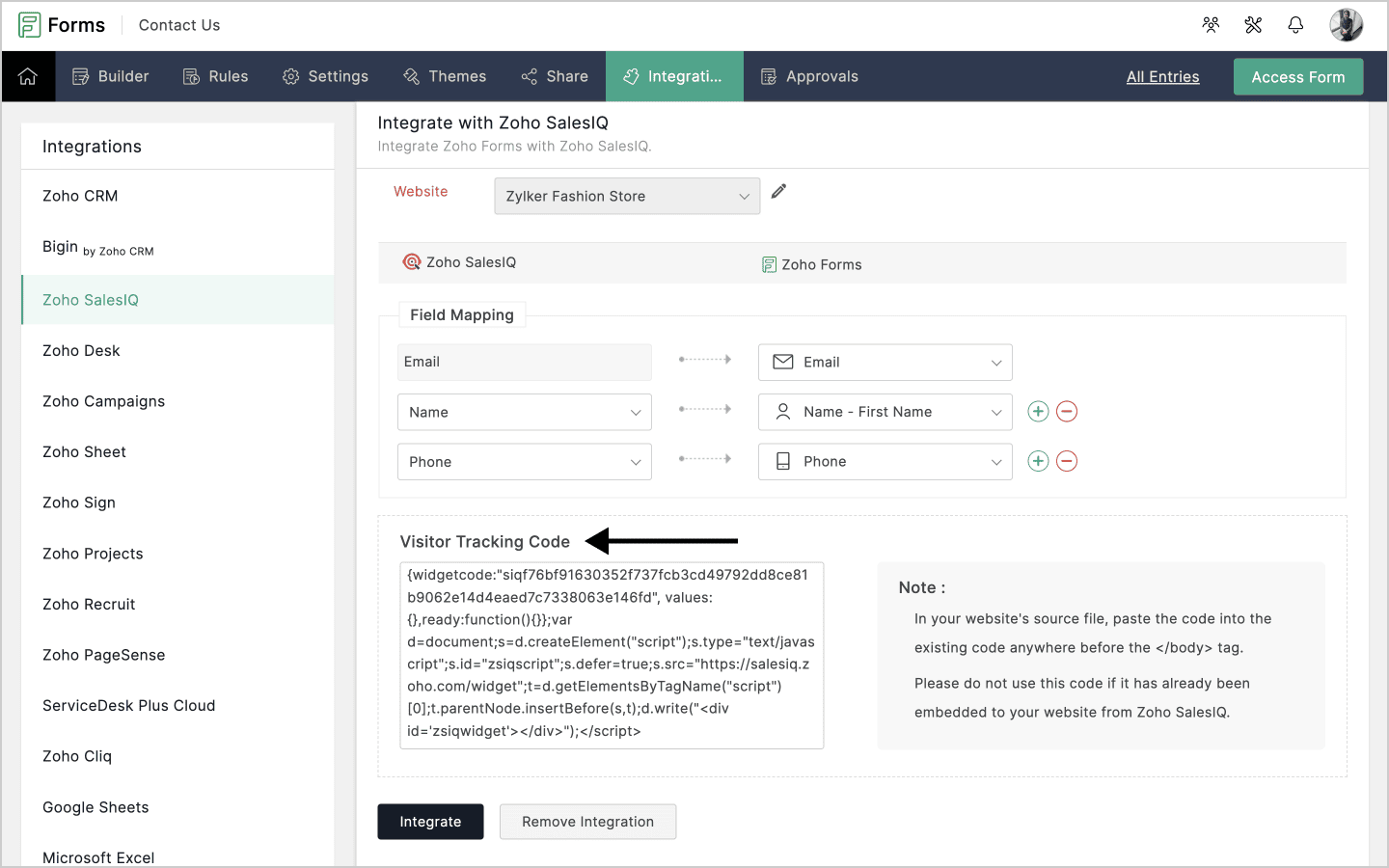This screenshot has height=868, width=1389.
Task: Remove the Phone field mapping row
Action: tap(1067, 461)
